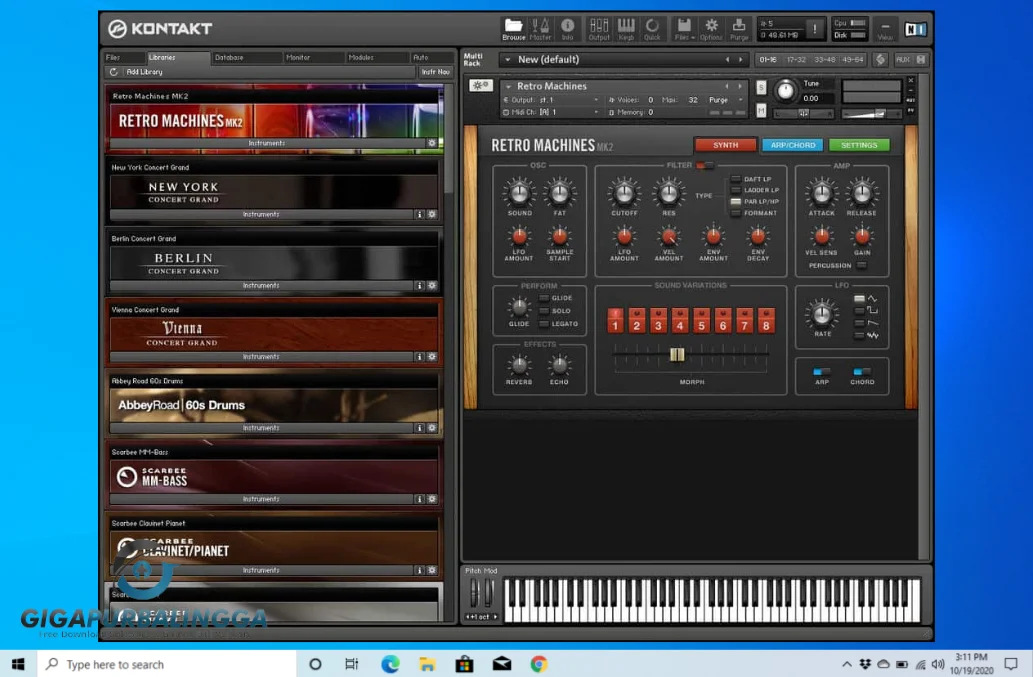Image resolution: width=1033 pixels, height=677 pixels.
Task: Toggle the on-screen Keyboard (Keyb) icon
Action: [x=626, y=28]
